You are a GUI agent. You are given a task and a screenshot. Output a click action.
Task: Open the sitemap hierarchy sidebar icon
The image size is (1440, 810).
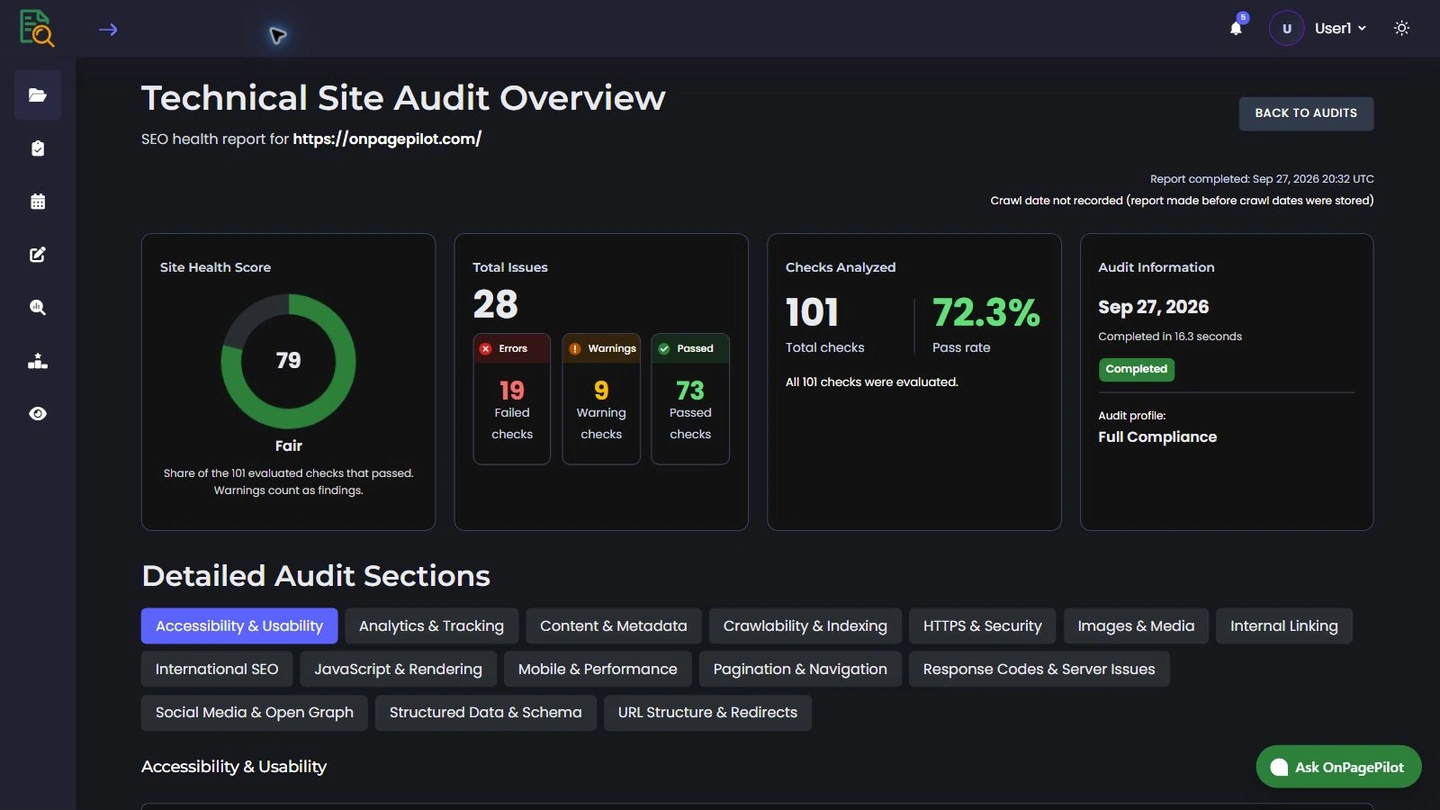point(38,361)
